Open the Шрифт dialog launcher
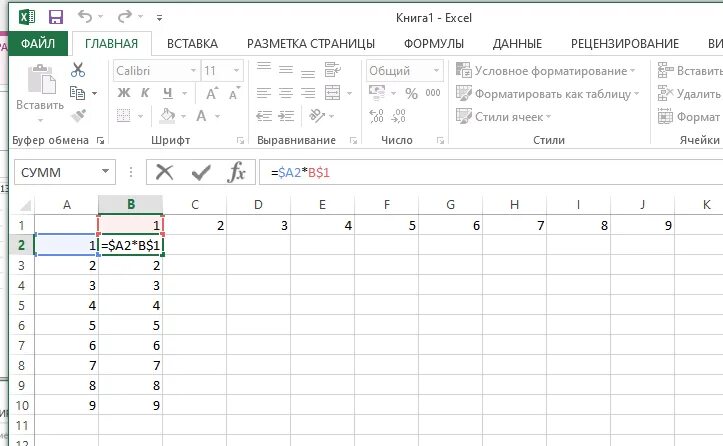The image size is (723, 446). click(x=240, y=141)
